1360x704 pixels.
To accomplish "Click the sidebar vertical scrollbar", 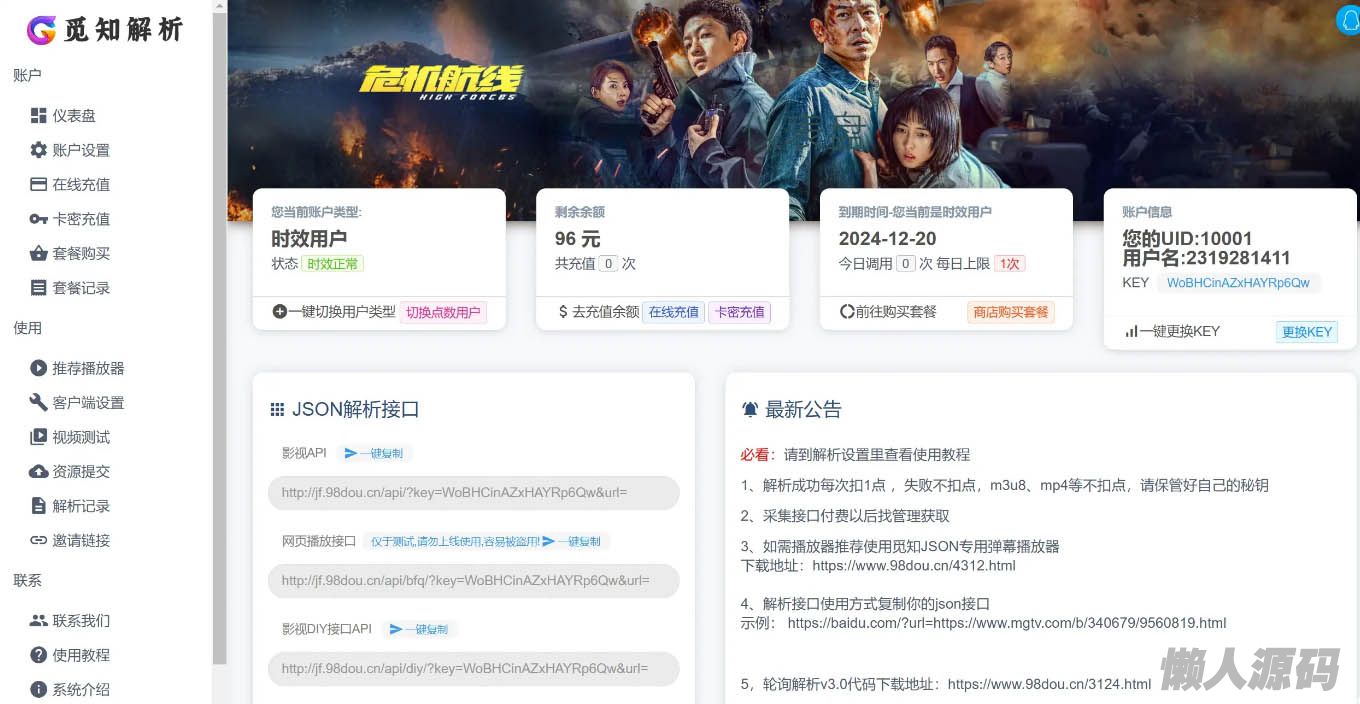I will [x=220, y=332].
